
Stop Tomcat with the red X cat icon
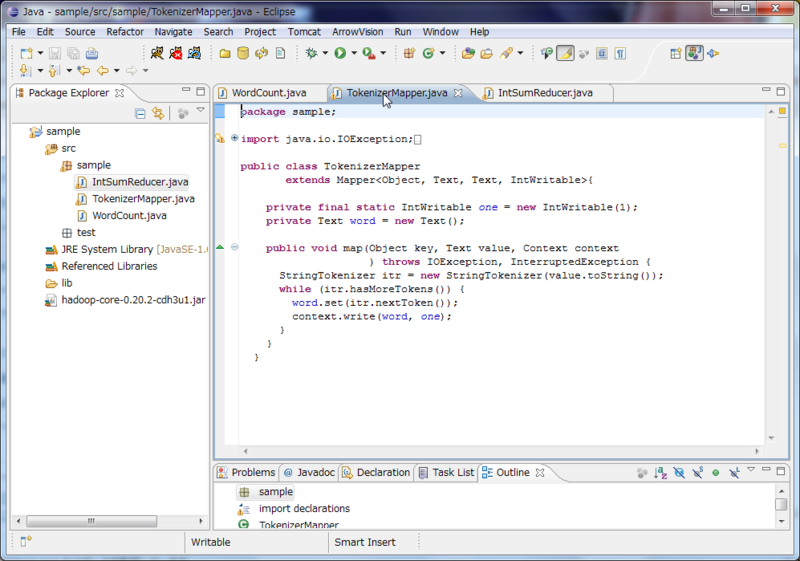pyautogui.click(x=176, y=53)
